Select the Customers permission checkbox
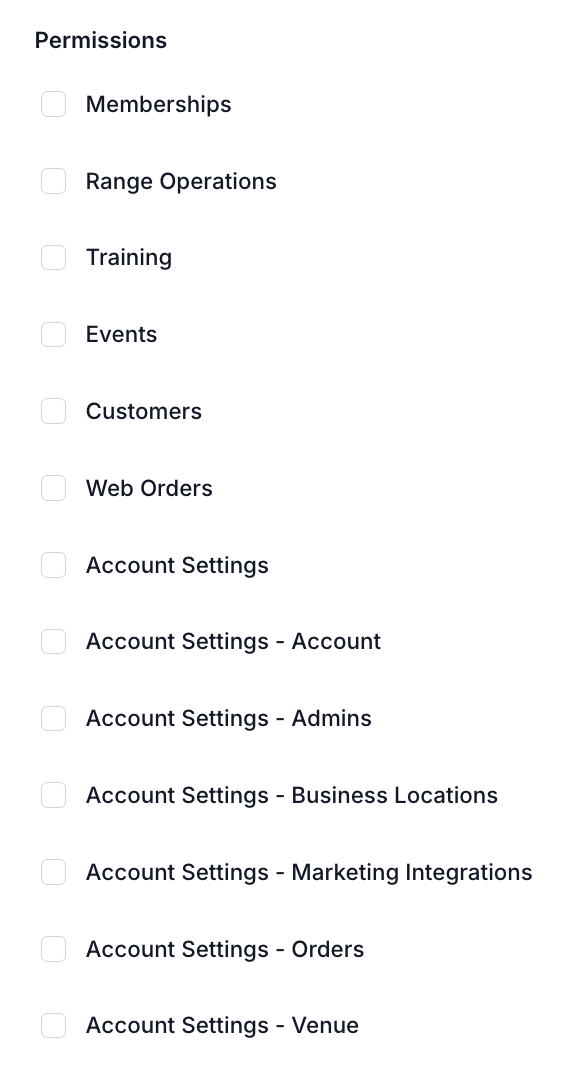 tap(53, 411)
